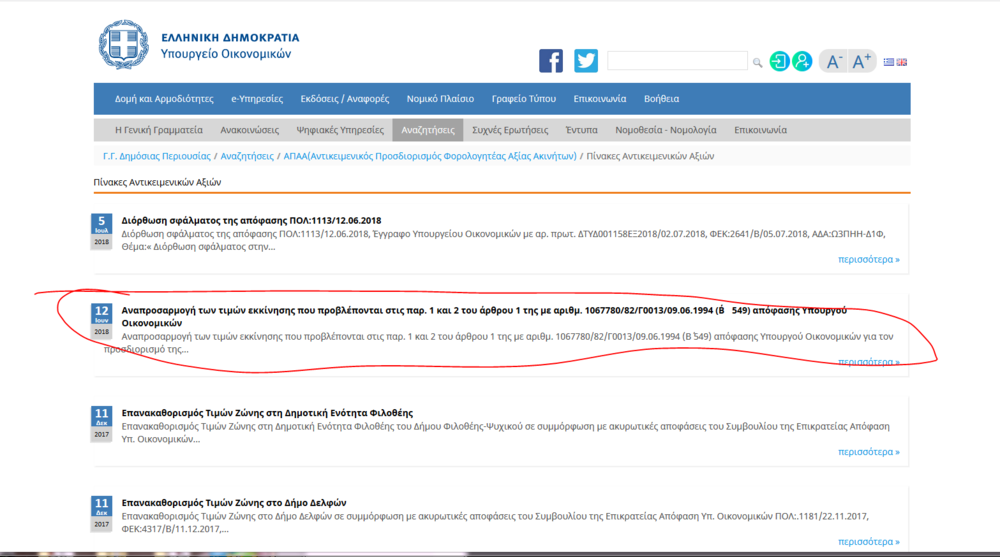Select the Αναζητήσεις tab
This screenshot has width=1000, height=557.
pos(428,130)
